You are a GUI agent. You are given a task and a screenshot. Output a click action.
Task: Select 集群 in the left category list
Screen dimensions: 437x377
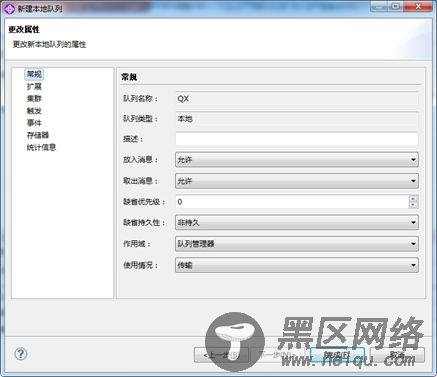coord(34,99)
